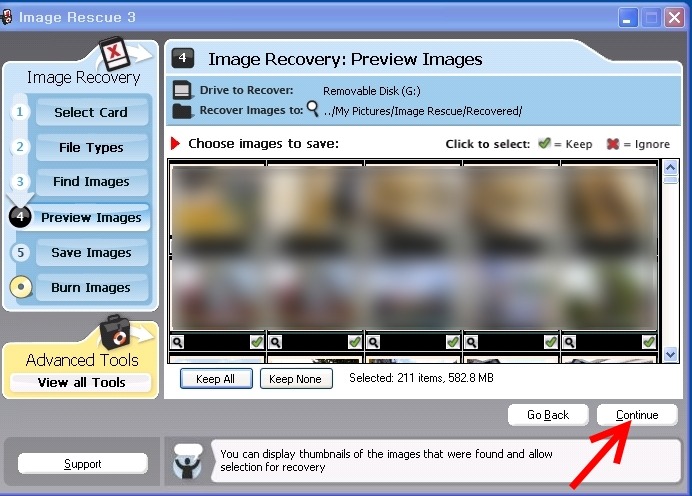Uncheck the keep mark on fifth thumbnail
The image size is (692, 496).
648,342
